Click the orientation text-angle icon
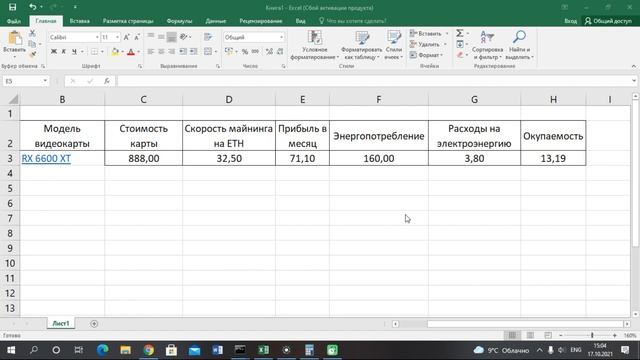 [x=183, y=37]
